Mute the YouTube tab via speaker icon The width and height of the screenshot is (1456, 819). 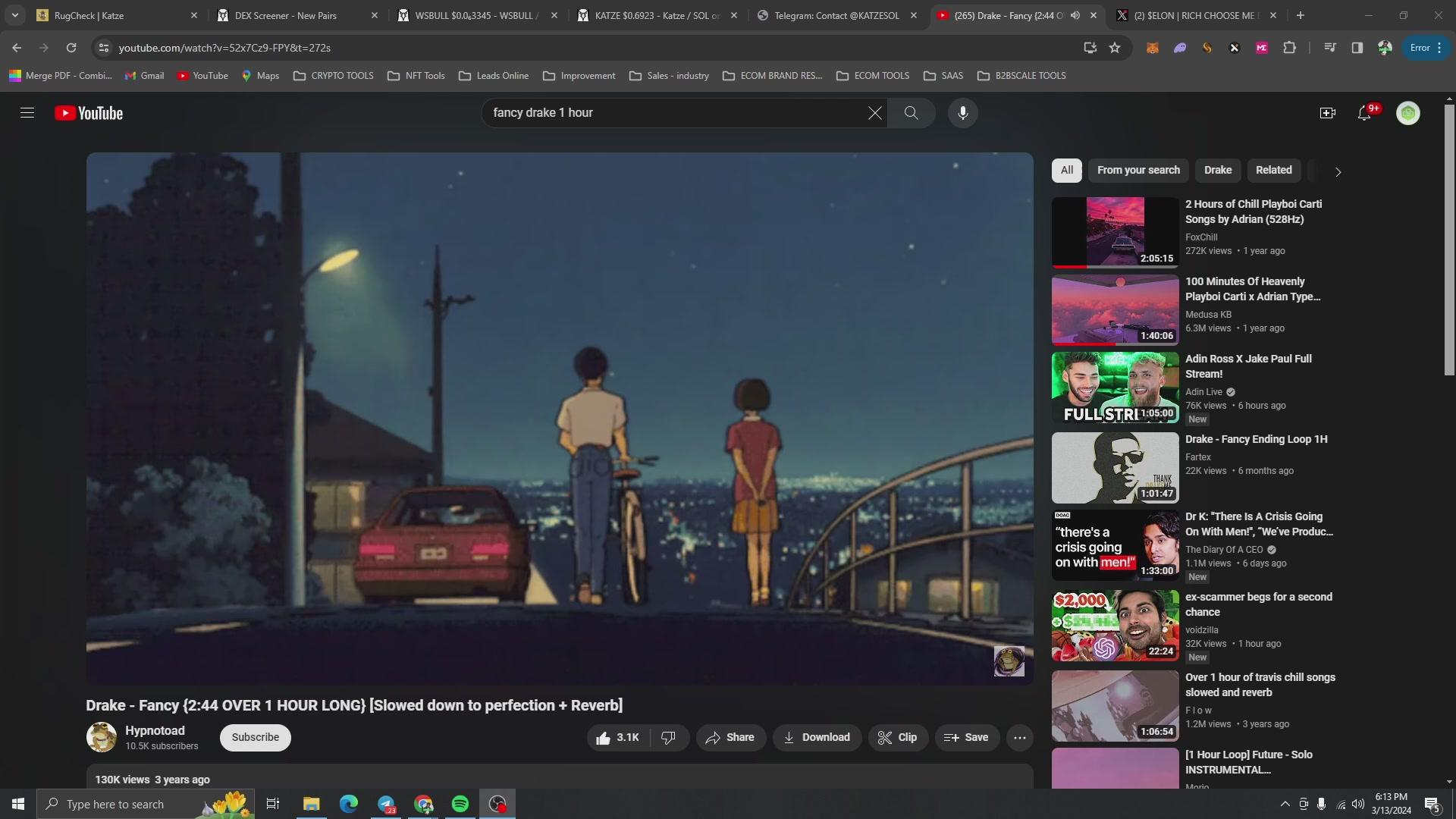[x=1075, y=15]
